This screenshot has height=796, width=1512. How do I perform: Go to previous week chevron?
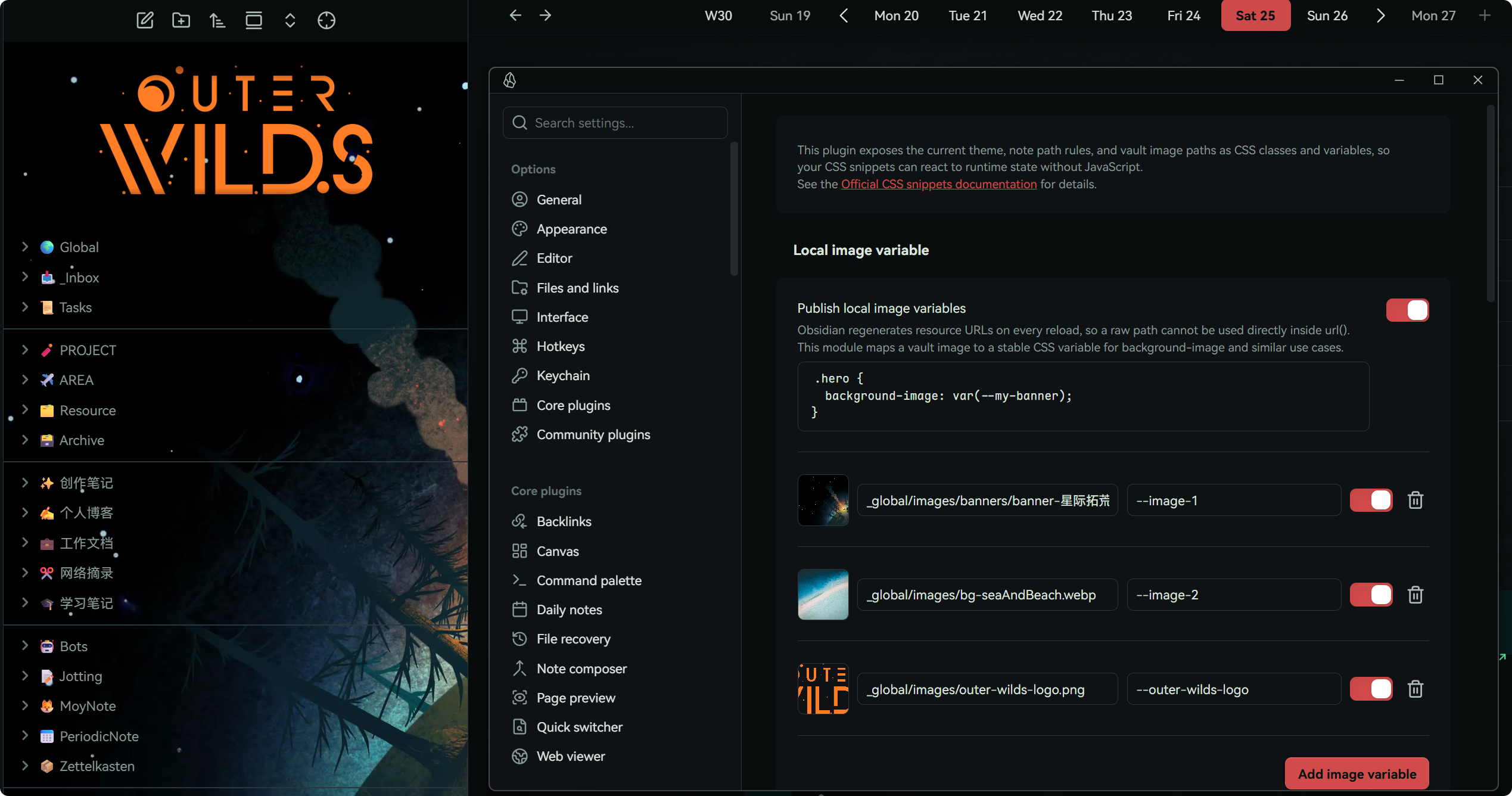844,15
